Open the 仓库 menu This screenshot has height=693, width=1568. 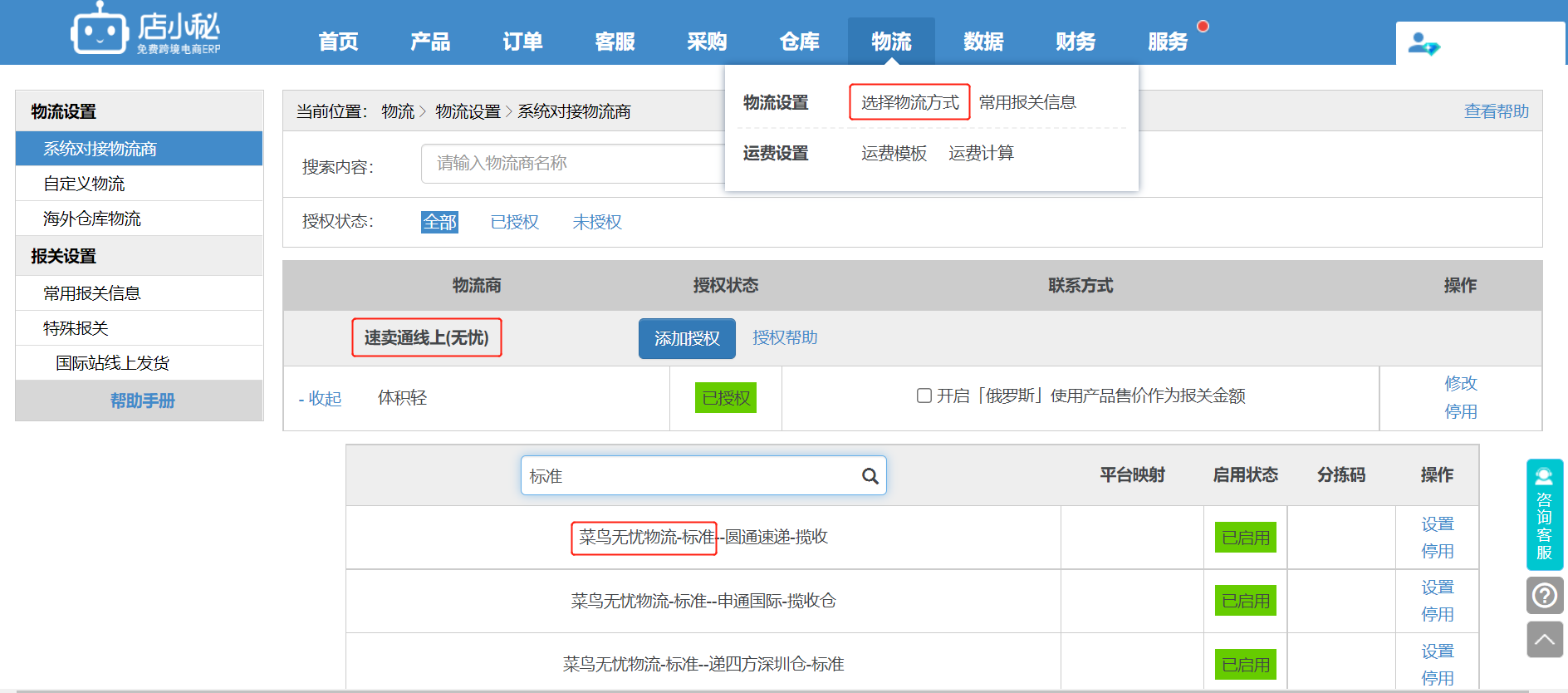pos(799,42)
